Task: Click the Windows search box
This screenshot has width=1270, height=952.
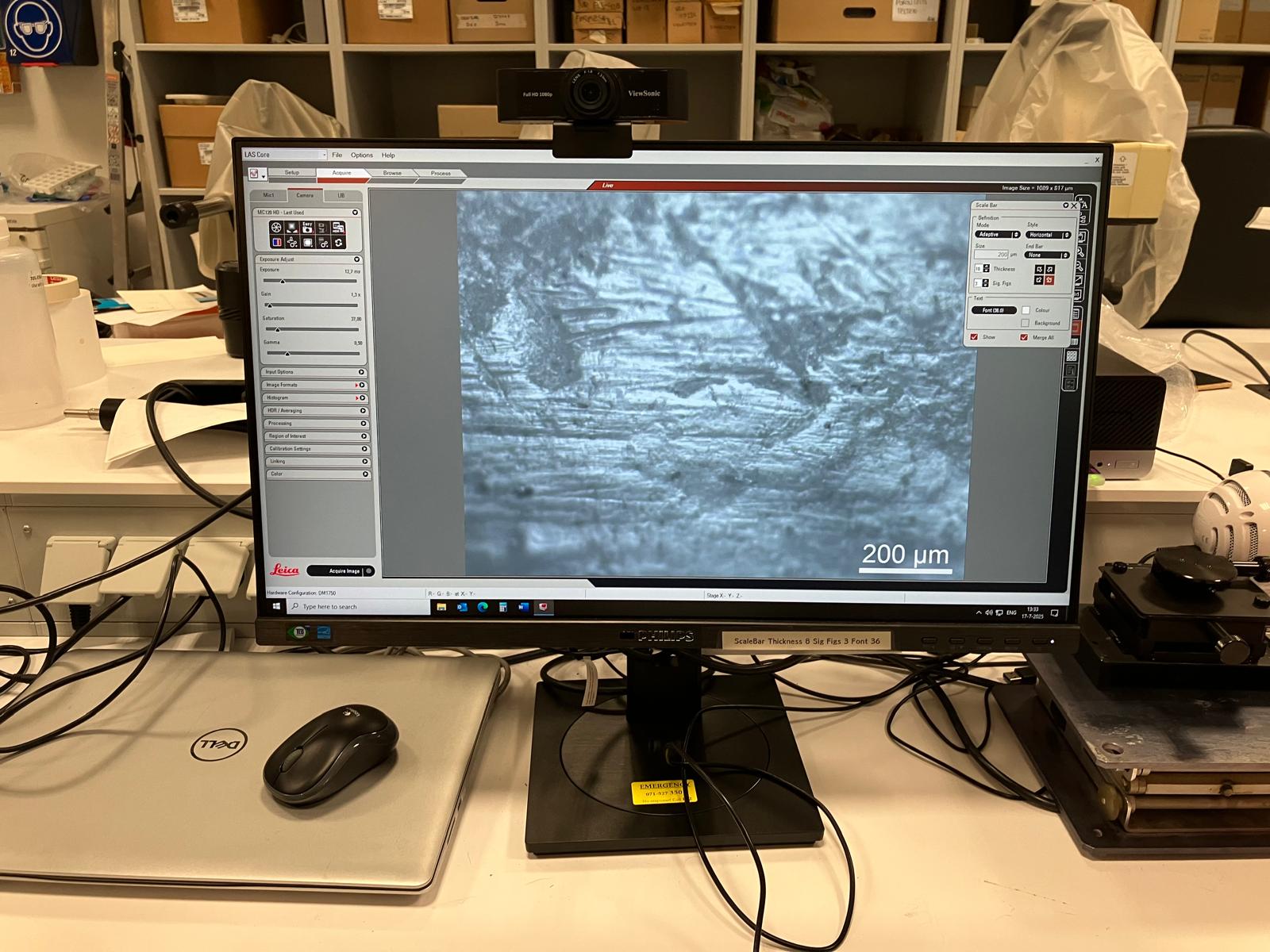Action: tap(357, 607)
